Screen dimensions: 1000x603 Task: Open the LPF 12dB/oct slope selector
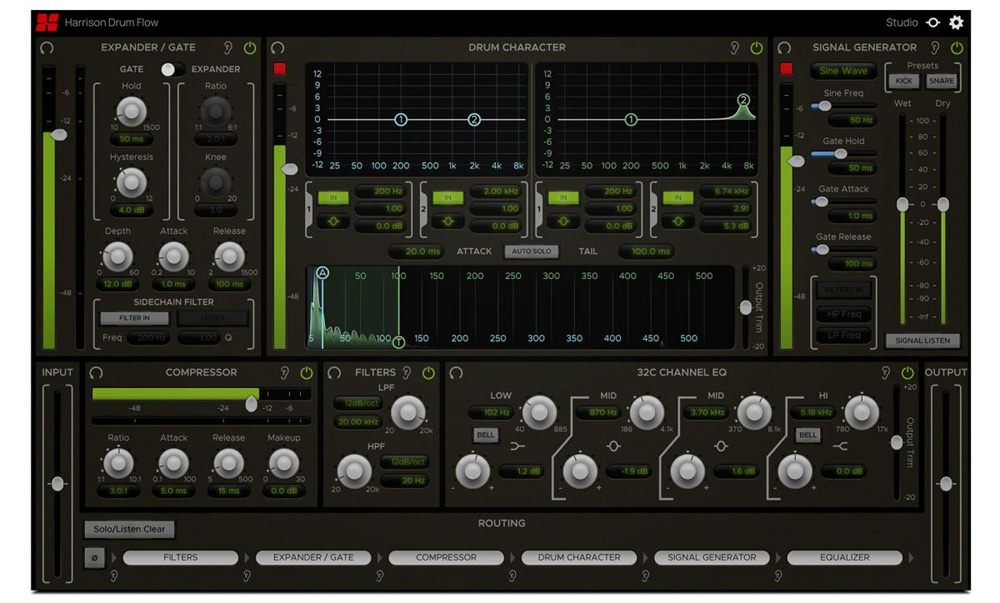coord(357,402)
